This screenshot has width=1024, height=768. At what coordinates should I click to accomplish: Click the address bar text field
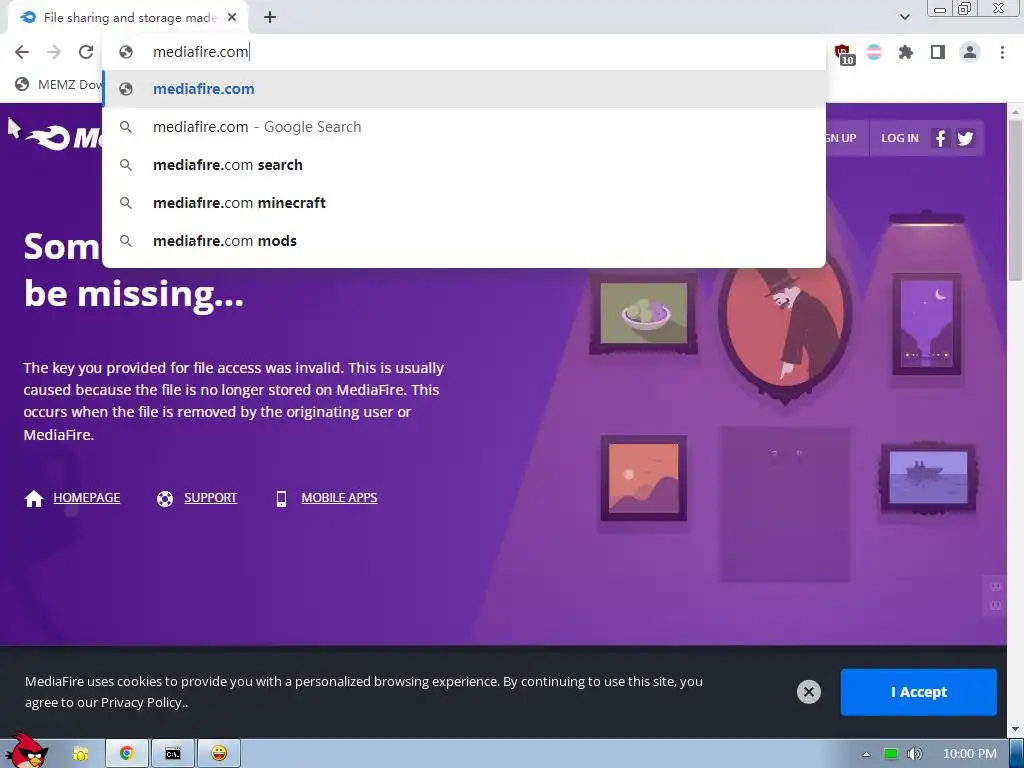464,52
